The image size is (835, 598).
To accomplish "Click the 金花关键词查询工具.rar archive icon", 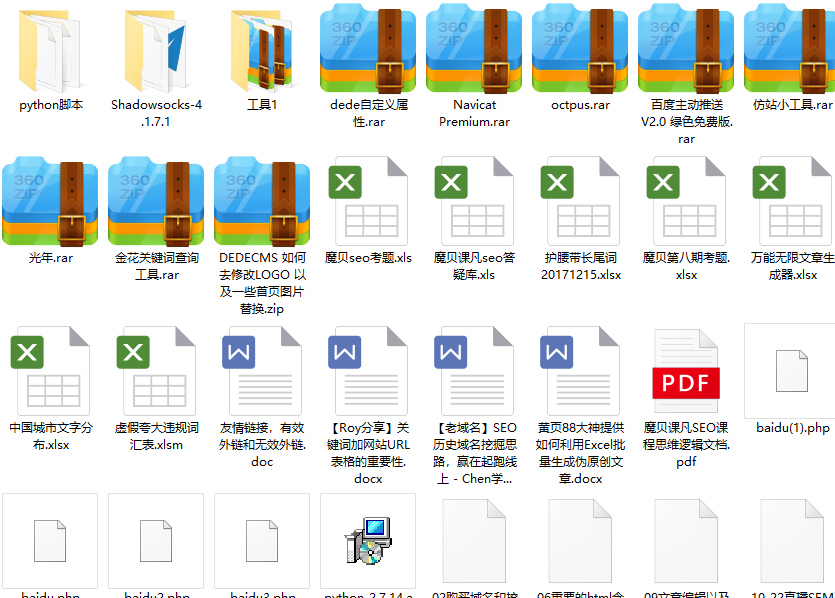I will click(156, 202).
